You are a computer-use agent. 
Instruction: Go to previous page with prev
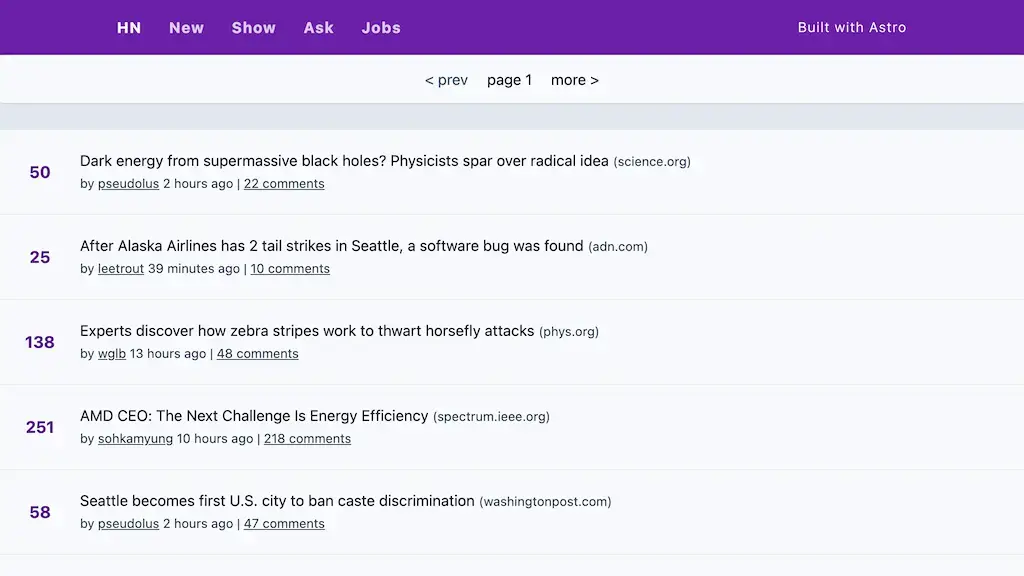coord(446,80)
